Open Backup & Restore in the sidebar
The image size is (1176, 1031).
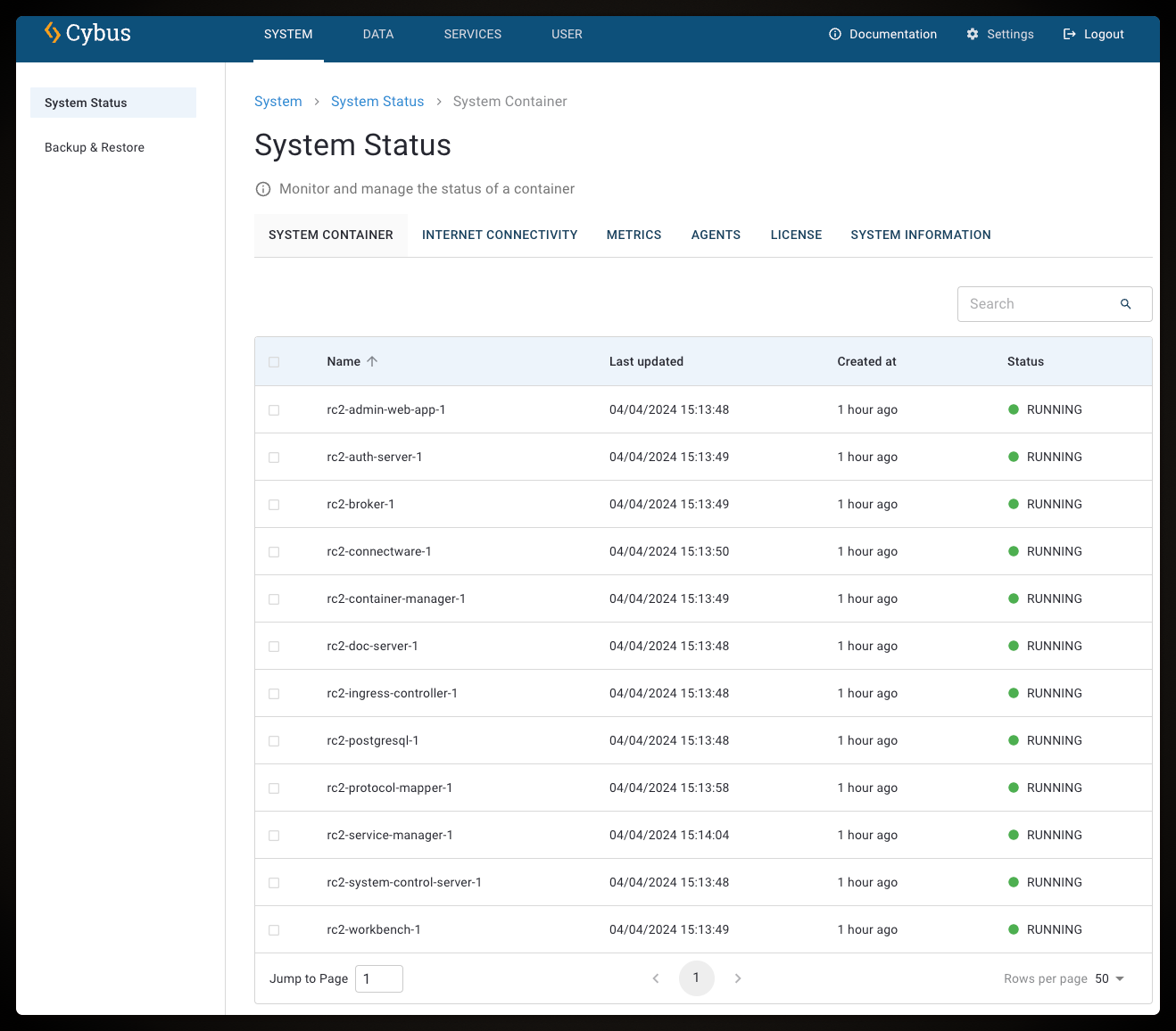(x=95, y=147)
